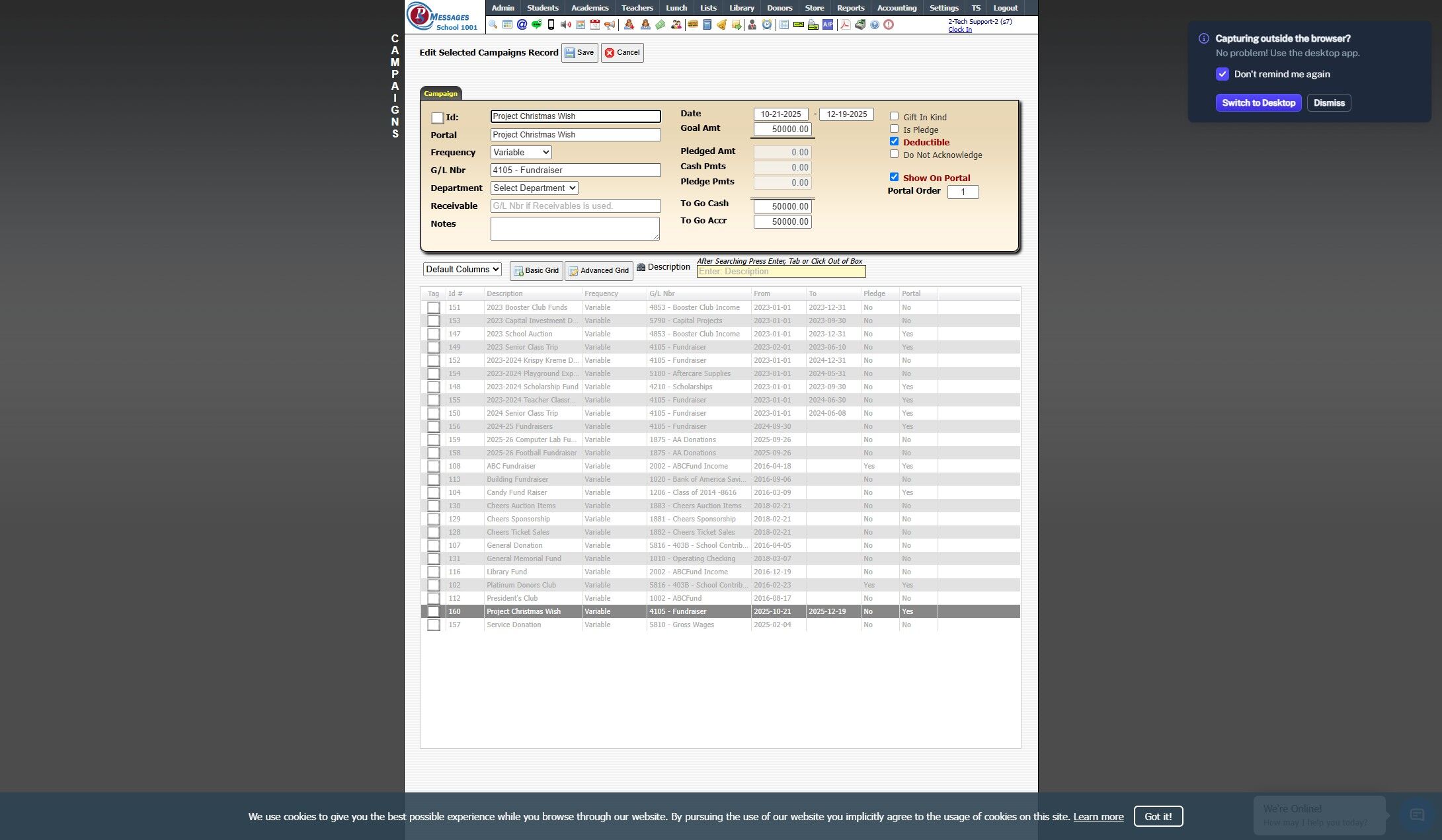Open the megaphone announcements icon
The width and height of the screenshot is (1442, 840).
pyautogui.click(x=610, y=24)
